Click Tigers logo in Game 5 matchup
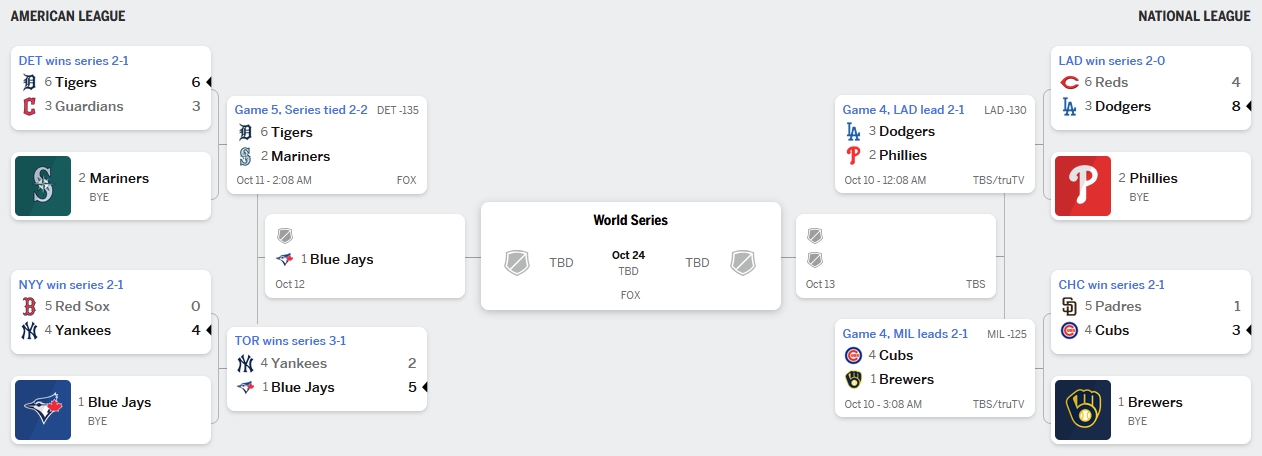Viewport: 1262px width, 456px height. tap(246, 132)
